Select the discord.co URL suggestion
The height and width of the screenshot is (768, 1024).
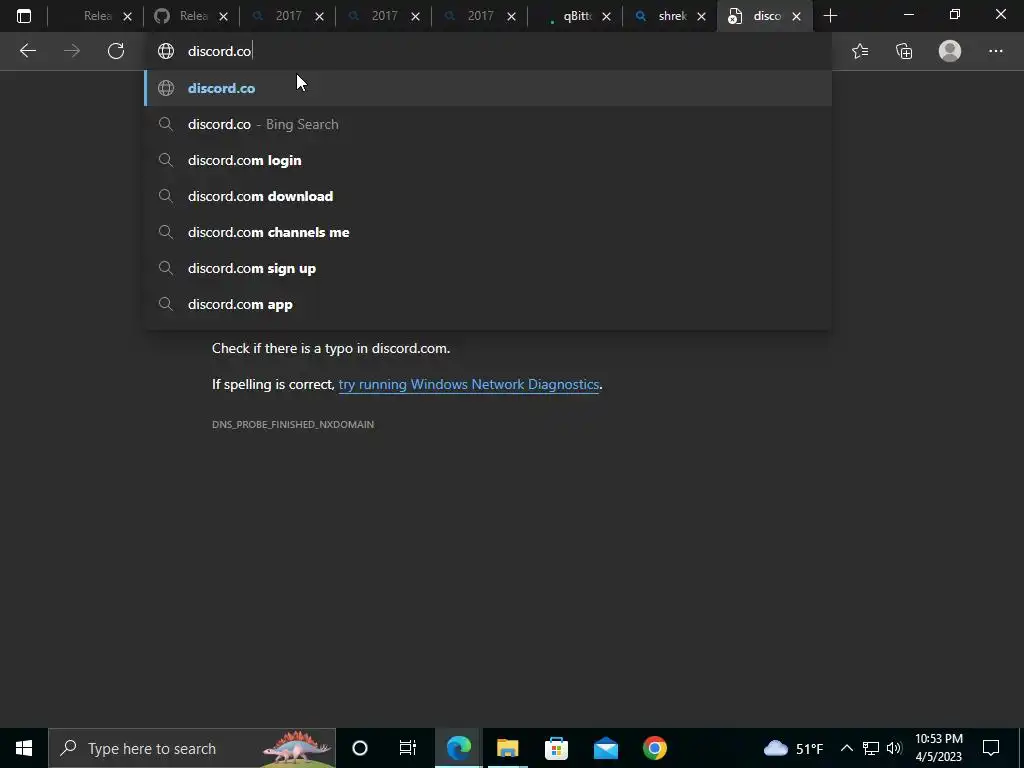tap(488, 88)
